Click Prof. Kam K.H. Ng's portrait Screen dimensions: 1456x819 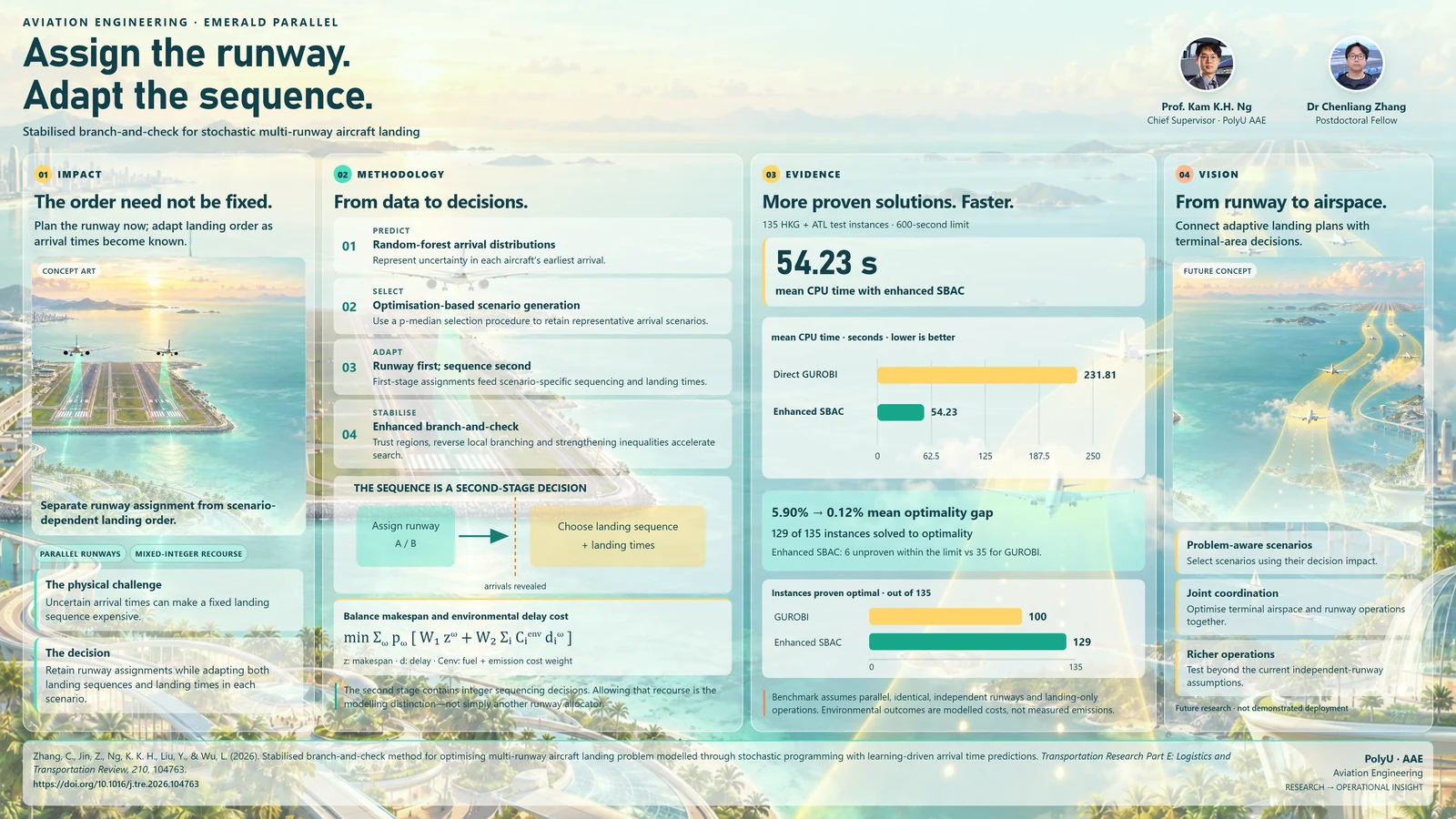pyautogui.click(x=1207, y=65)
